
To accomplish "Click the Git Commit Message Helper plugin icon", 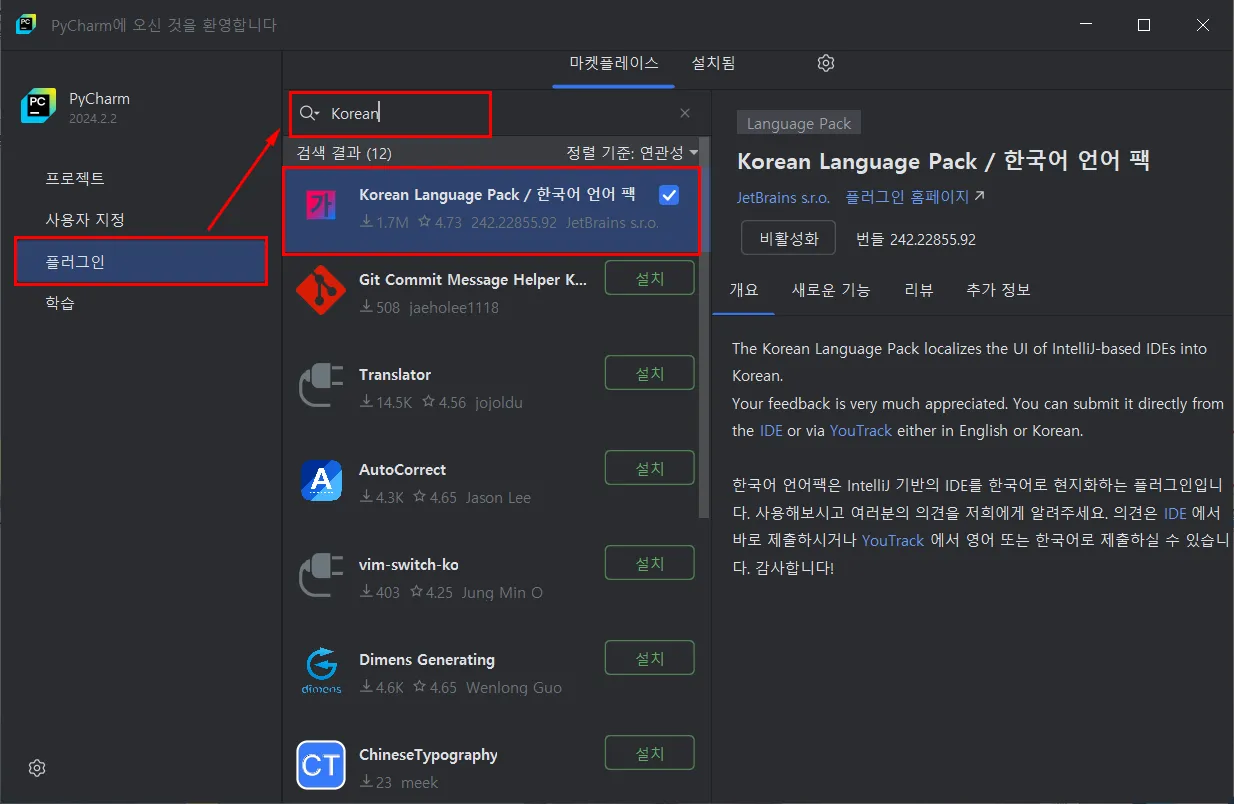I will [x=321, y=290].
